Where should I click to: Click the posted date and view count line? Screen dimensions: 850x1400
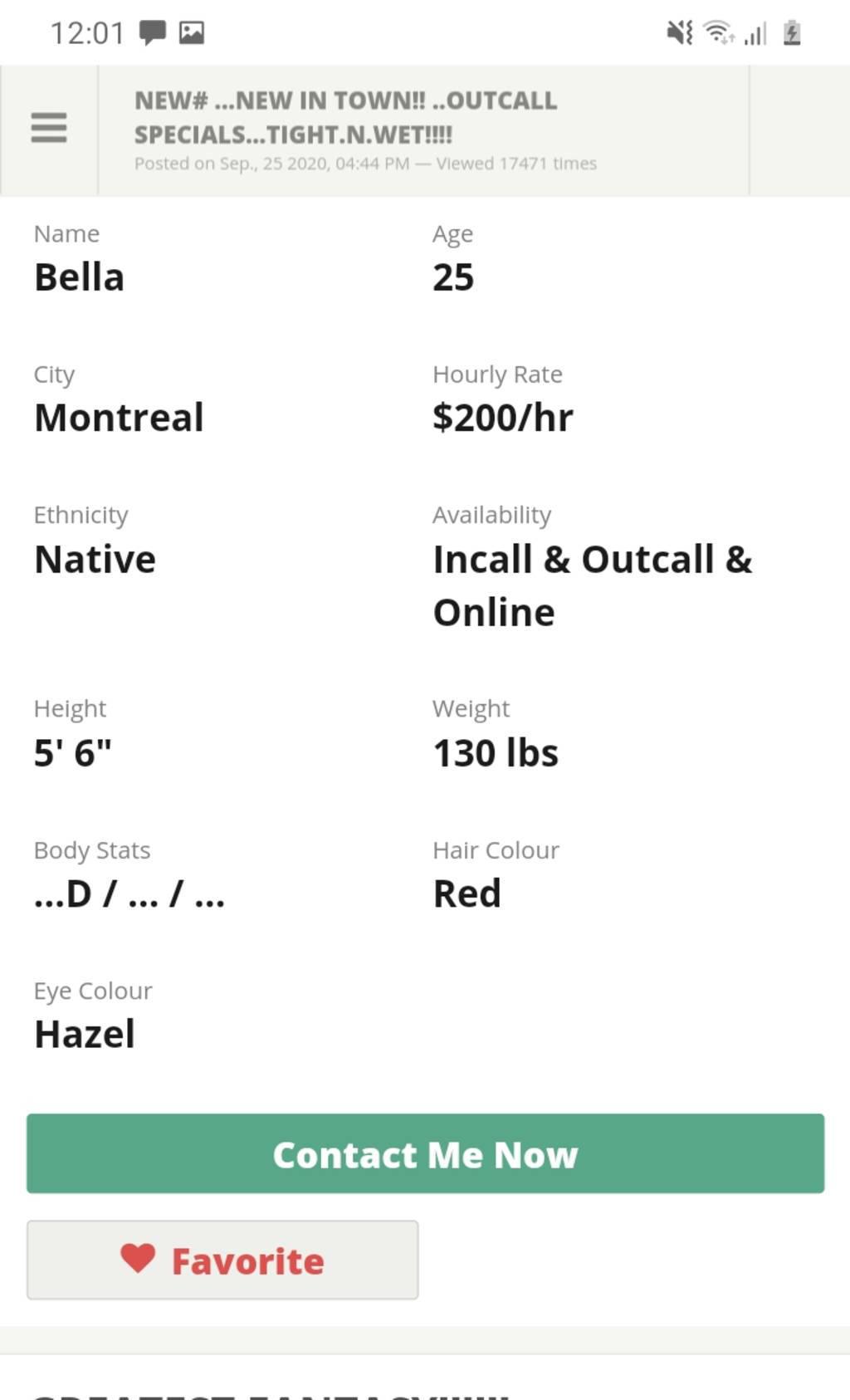pos(365,164)
